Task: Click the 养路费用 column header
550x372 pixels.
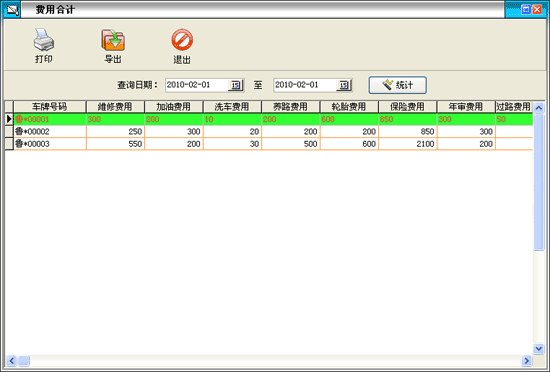Action: coord(291,107)
